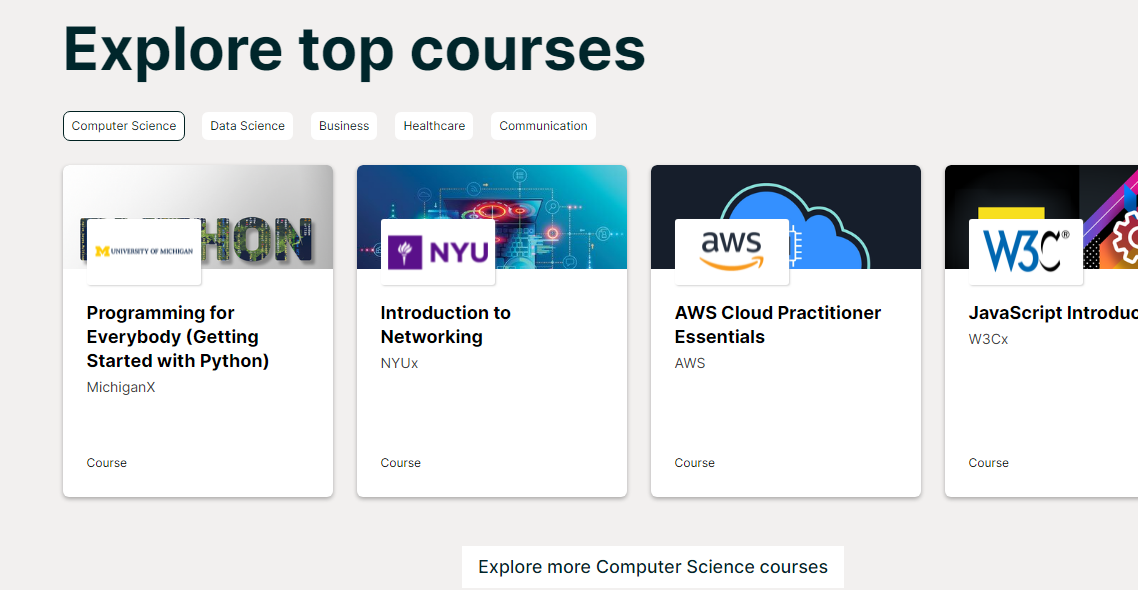Click the Course label on MichiganX card
Screen dimensions: 1138x590
pyautogui.click(x=107, y=463)
